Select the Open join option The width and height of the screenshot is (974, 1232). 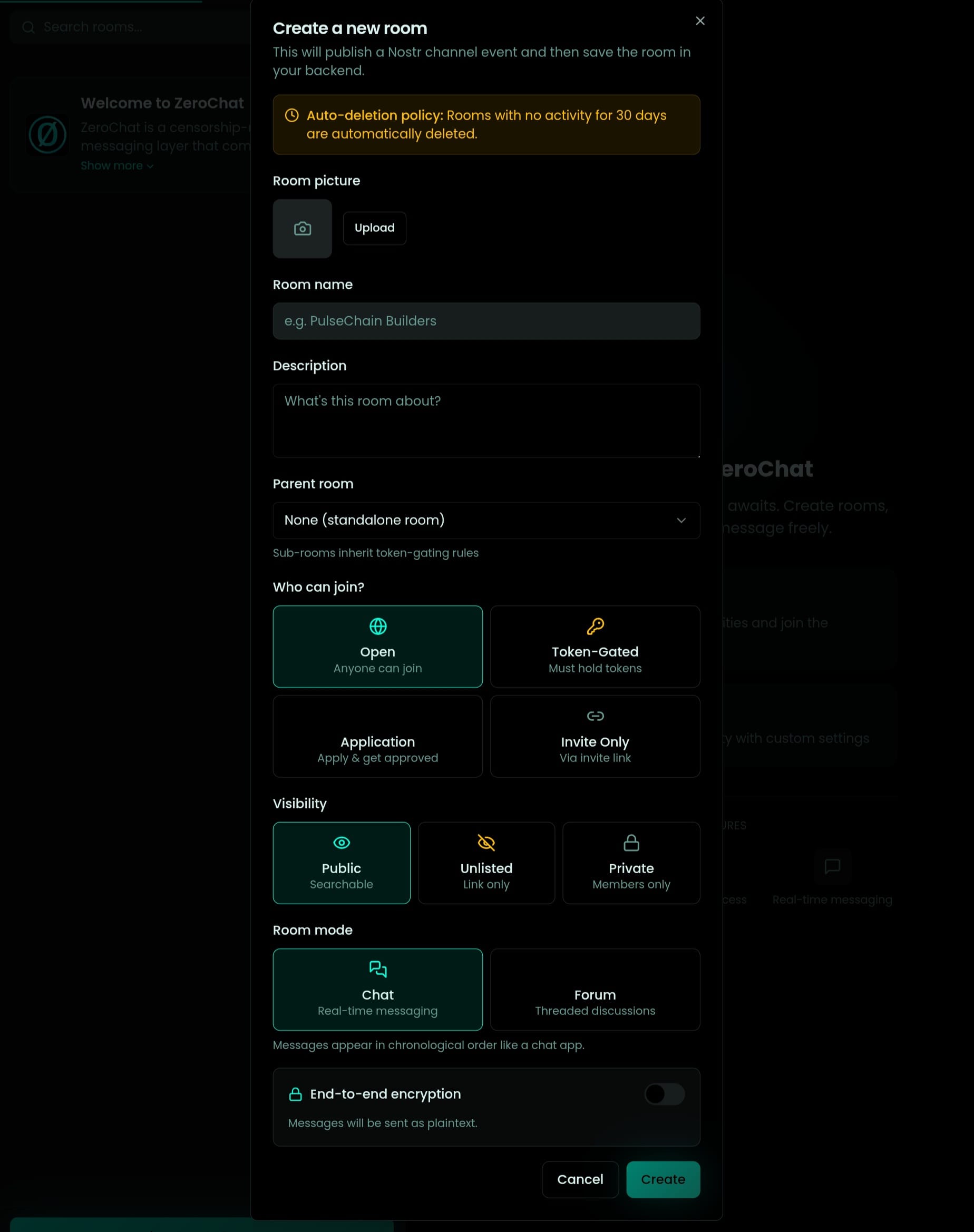click(x=377, y=647)
